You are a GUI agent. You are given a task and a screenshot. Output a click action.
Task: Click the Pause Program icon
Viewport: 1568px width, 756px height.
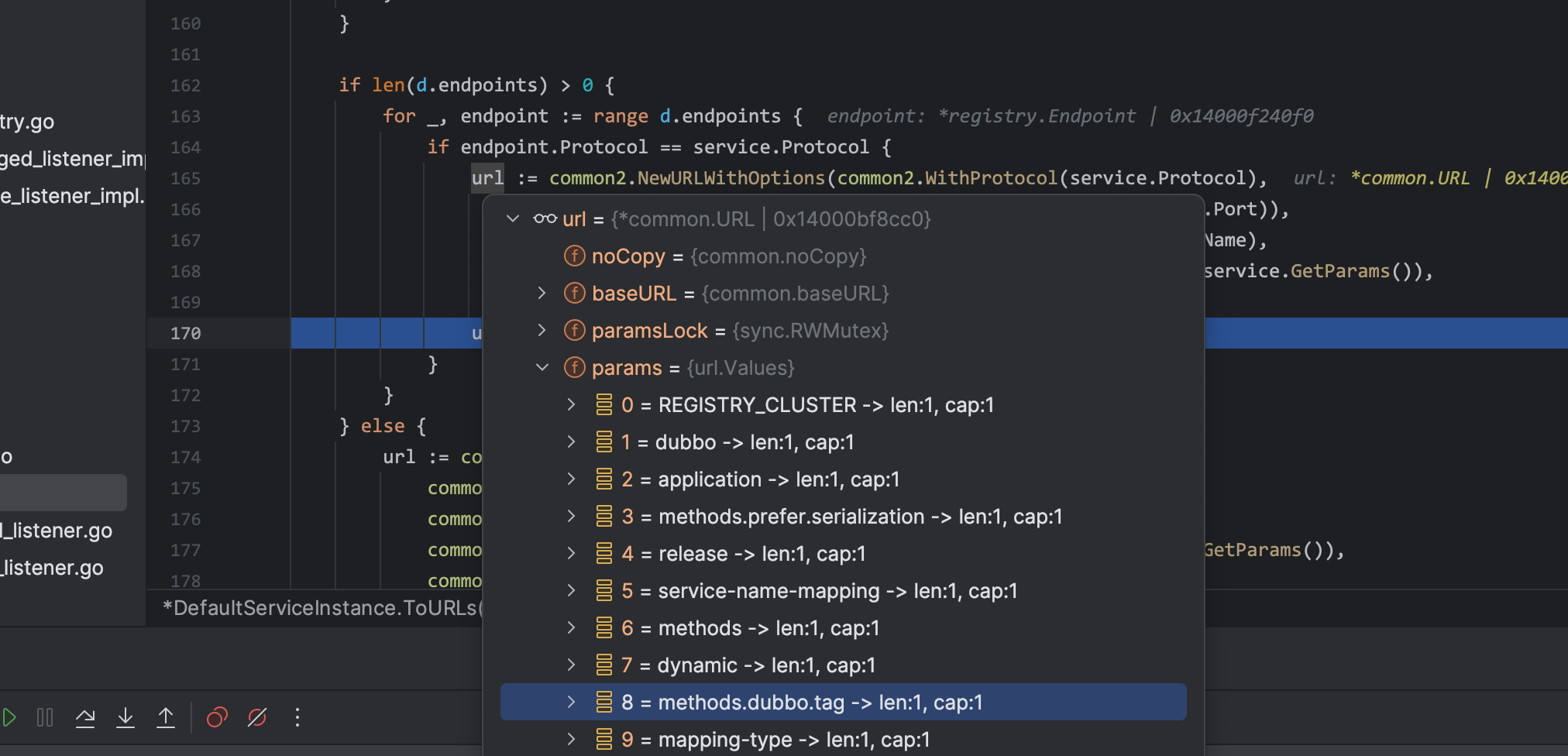45,717
